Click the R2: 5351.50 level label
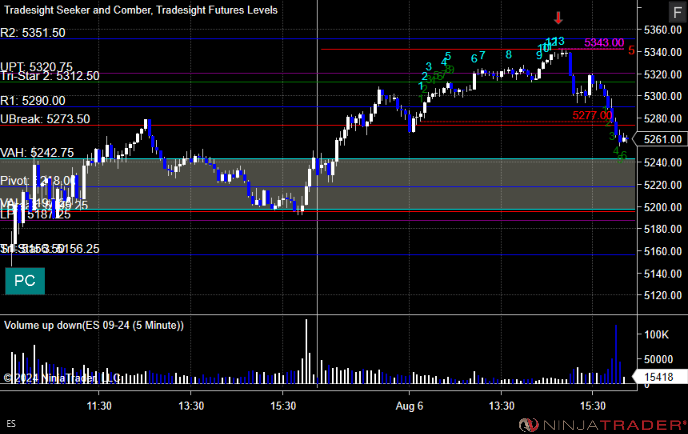Image resolution: width=688 pixels, height=434 pixels. (x=33, y=33)
